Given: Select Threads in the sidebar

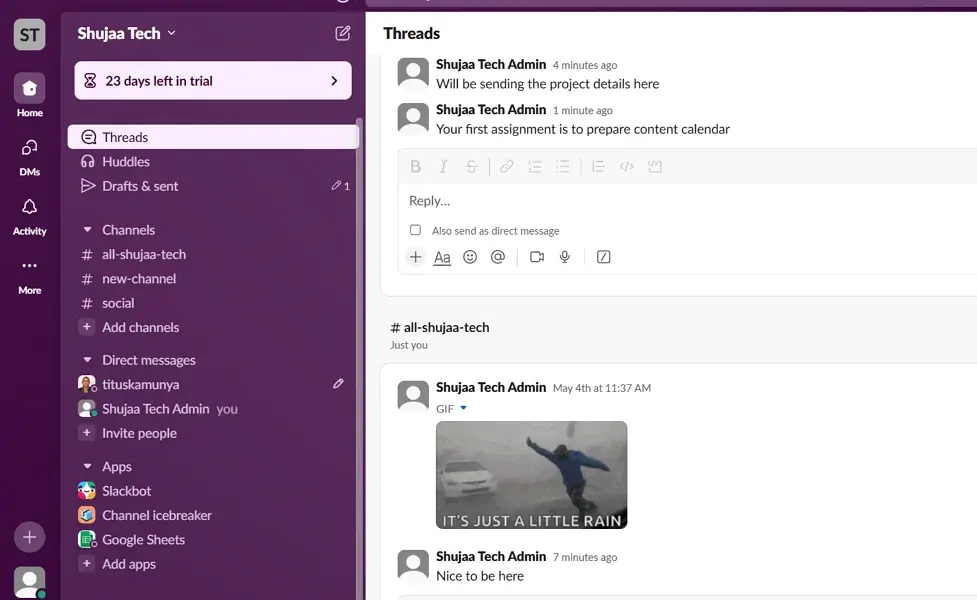Looking at the screenshot, I should [213, 137].
